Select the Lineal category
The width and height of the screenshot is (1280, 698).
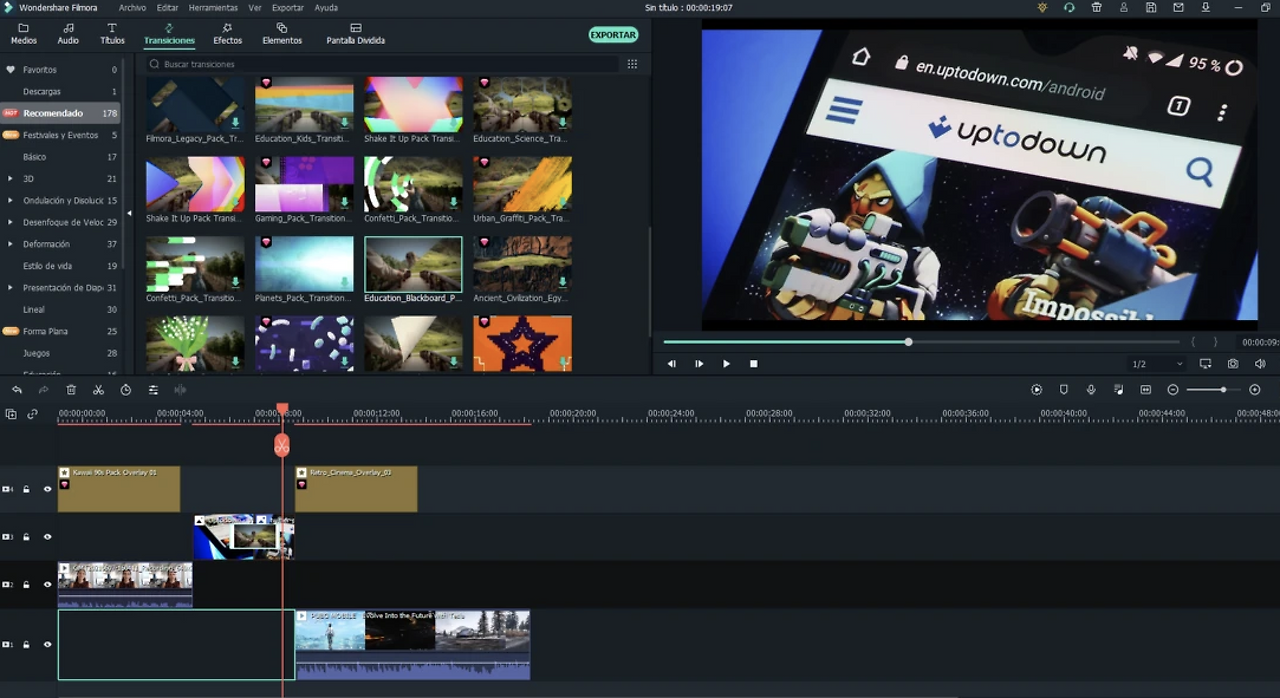click(60, 310)
